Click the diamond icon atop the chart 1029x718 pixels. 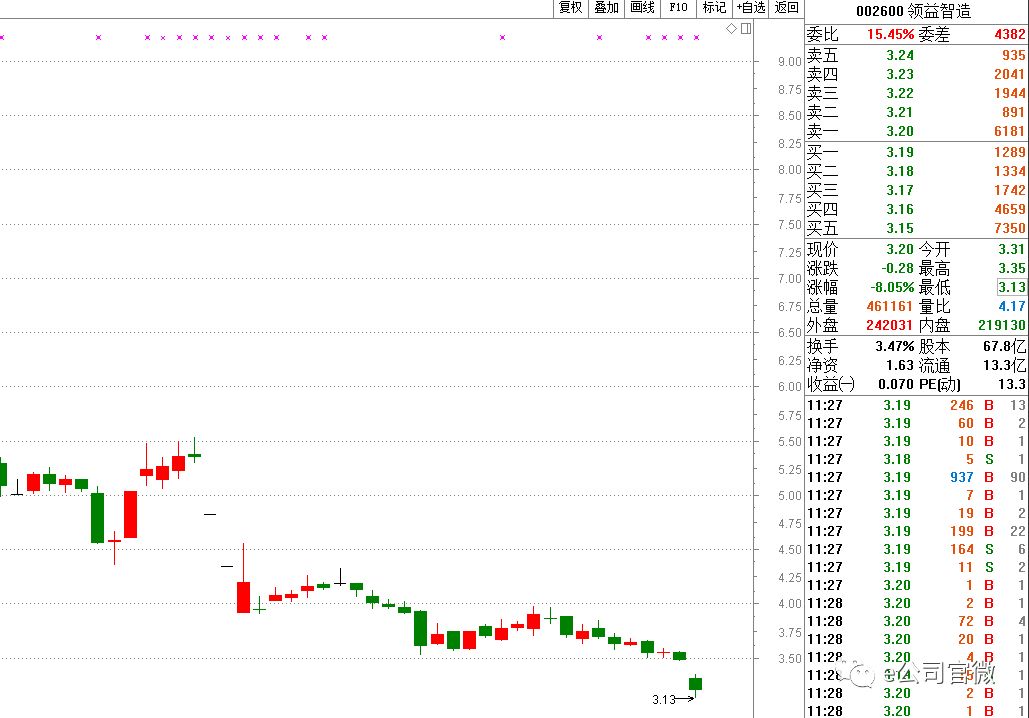click(732, 28)
